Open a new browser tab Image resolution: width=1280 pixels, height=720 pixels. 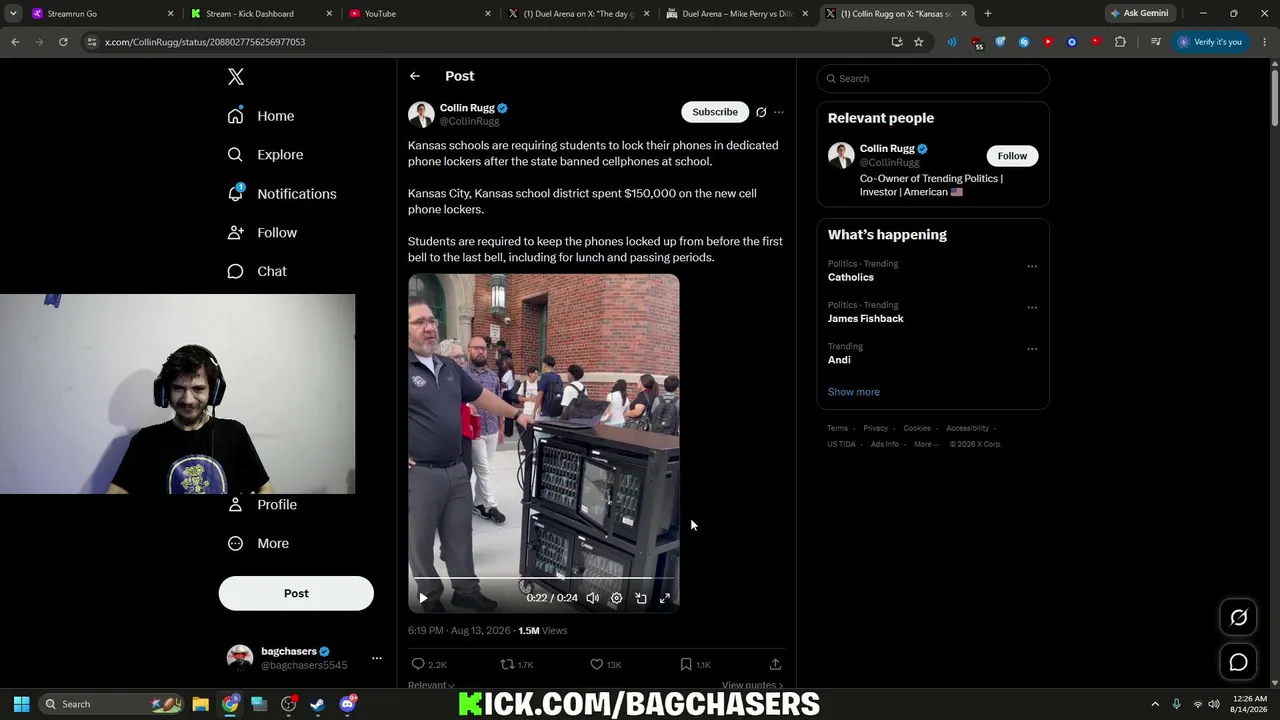pyautogui.click(x=988, y=14)
